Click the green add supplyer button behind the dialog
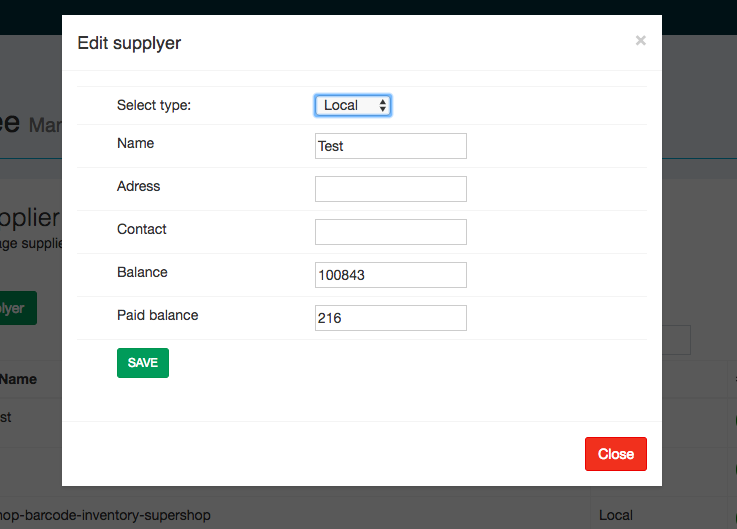Screen dimensions: 737x529 pyautogui.click(x=18, y=308)
